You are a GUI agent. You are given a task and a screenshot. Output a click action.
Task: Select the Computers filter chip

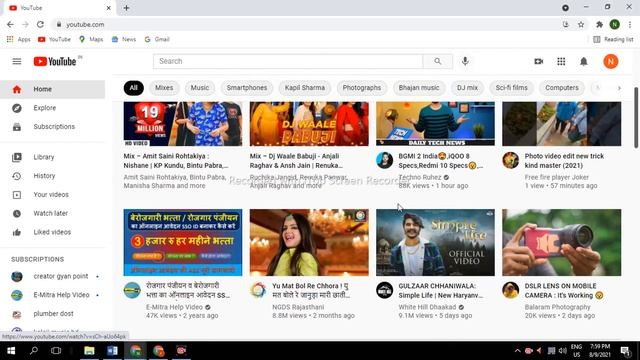pos(562,88)
